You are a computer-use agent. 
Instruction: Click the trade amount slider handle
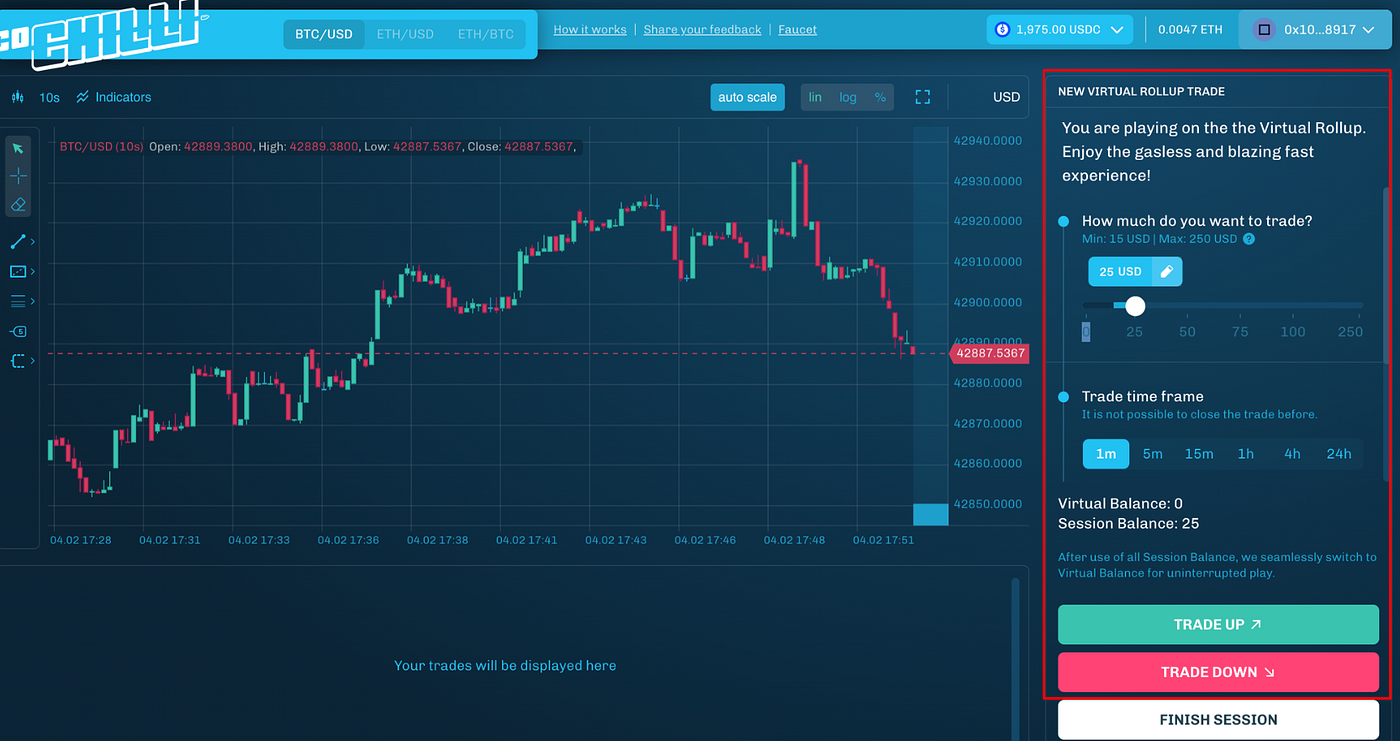click(x=1135, y=305)
